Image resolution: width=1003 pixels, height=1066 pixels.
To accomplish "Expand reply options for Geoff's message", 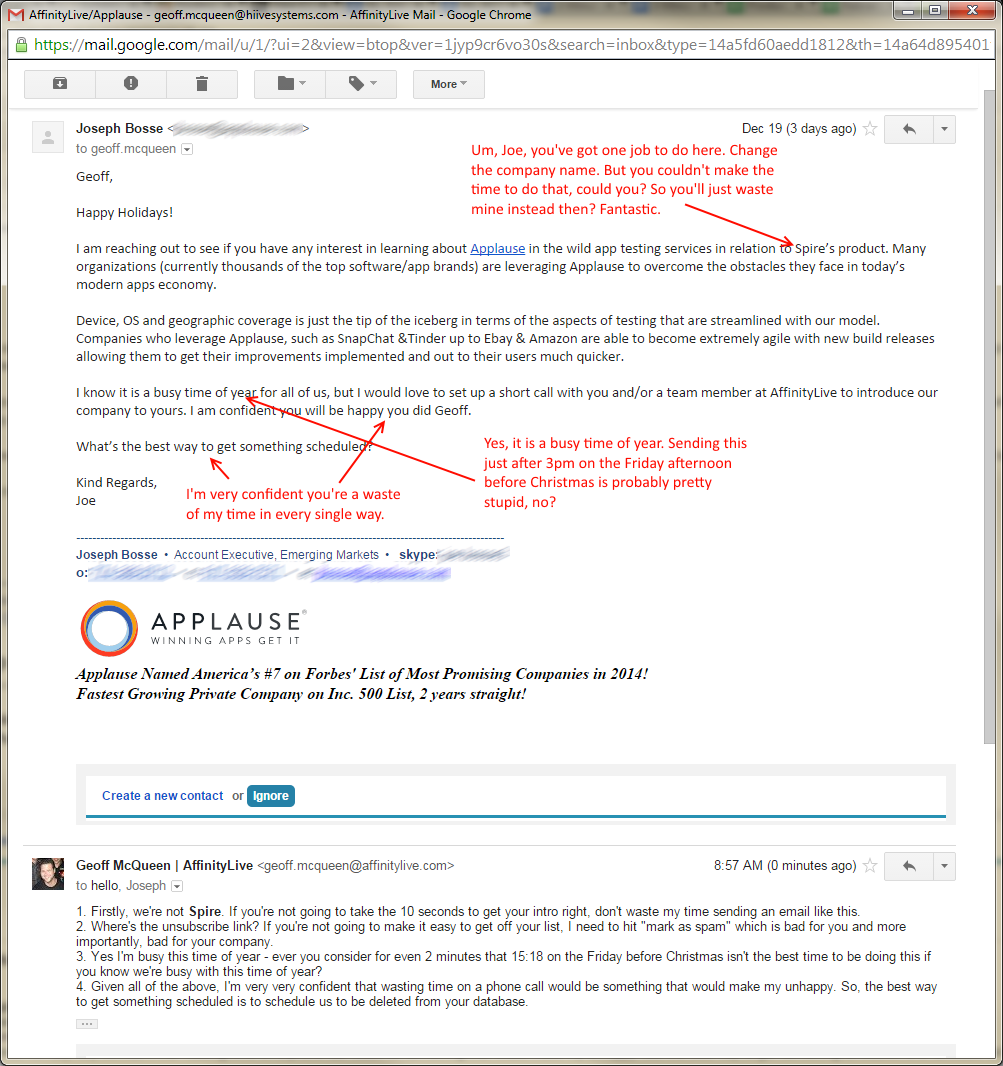I will point(944,866).
